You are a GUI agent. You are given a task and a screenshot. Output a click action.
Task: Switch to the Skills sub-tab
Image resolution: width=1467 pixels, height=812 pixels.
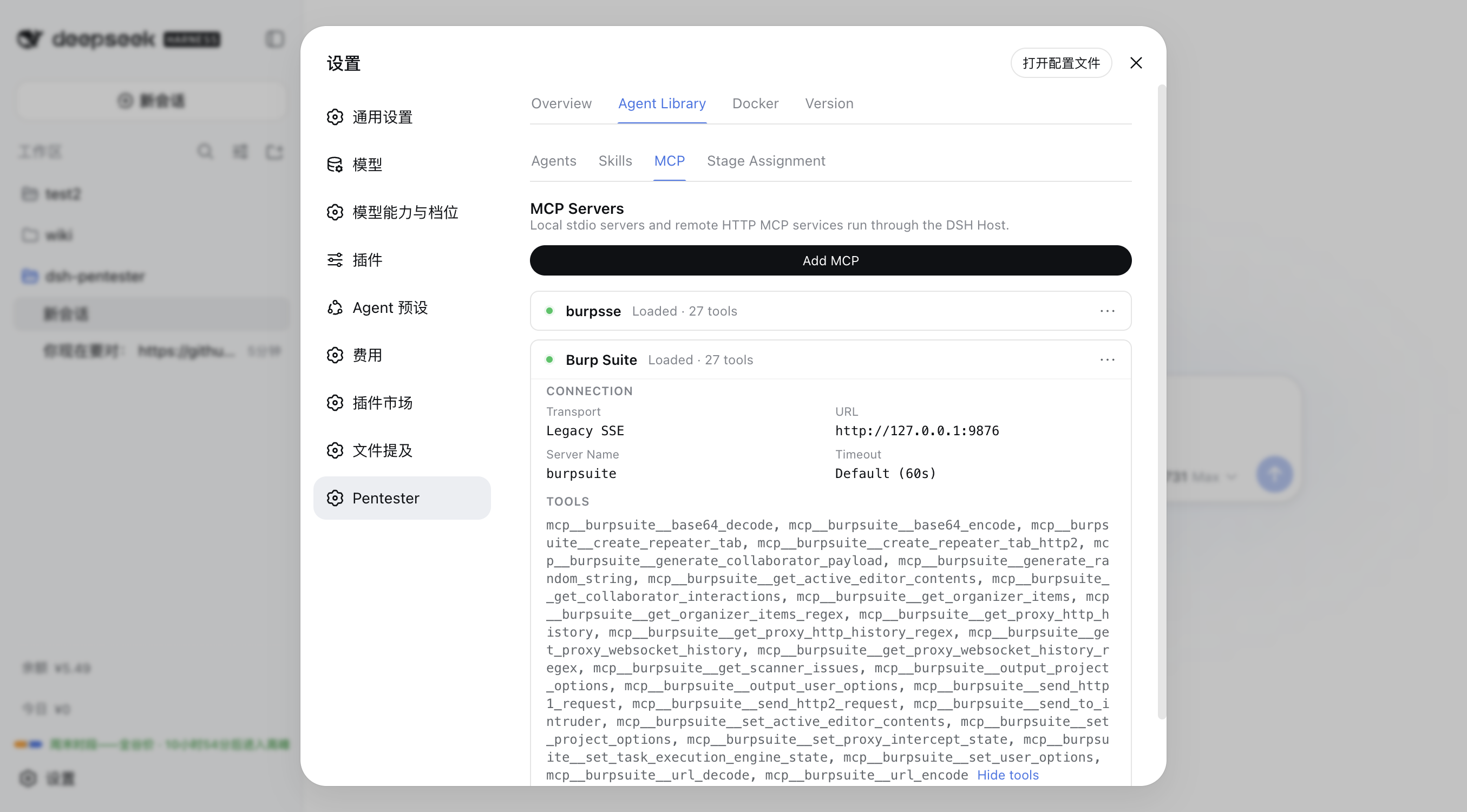coord(615,161)
